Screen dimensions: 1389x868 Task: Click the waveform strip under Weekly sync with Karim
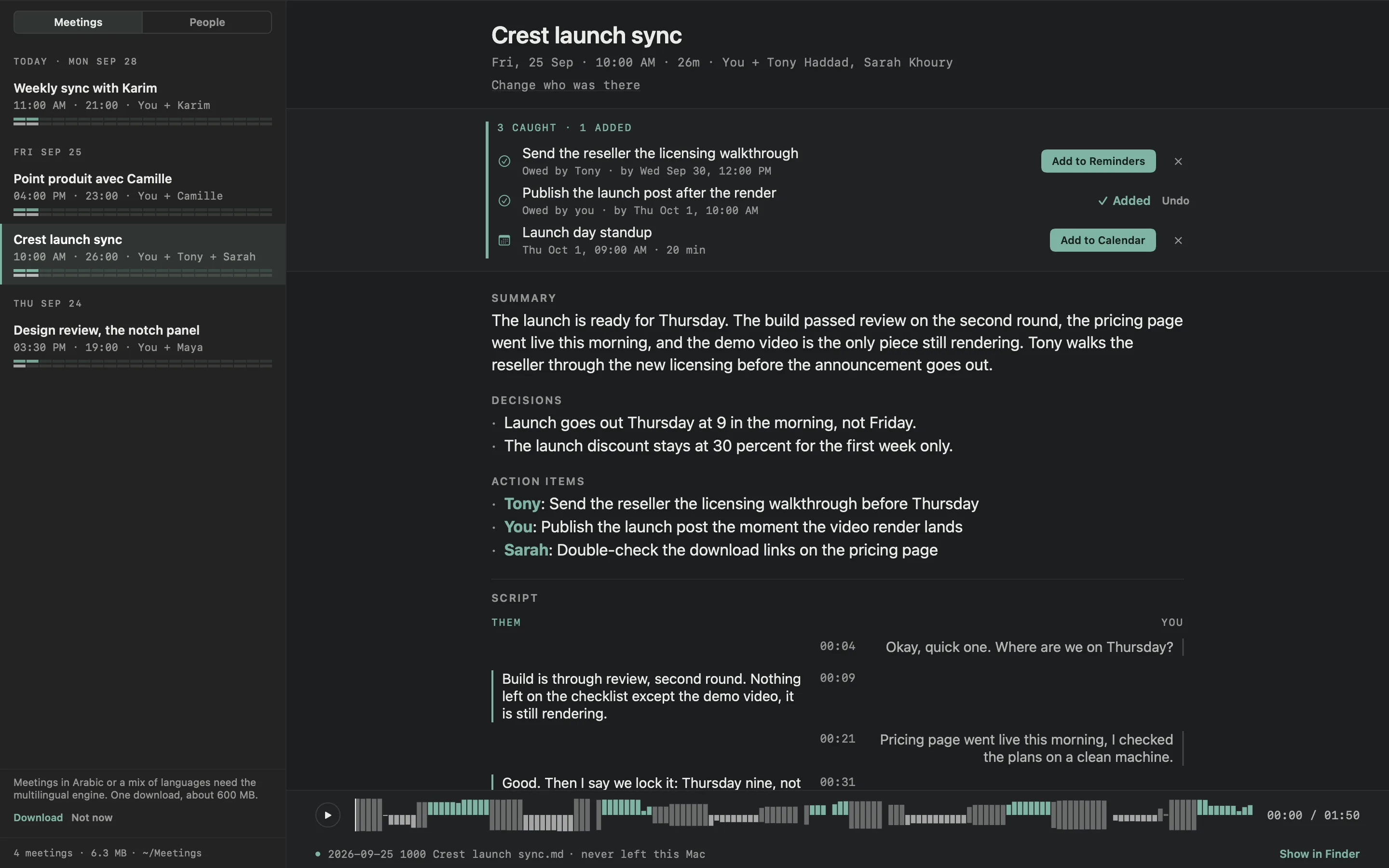[142, 122]
